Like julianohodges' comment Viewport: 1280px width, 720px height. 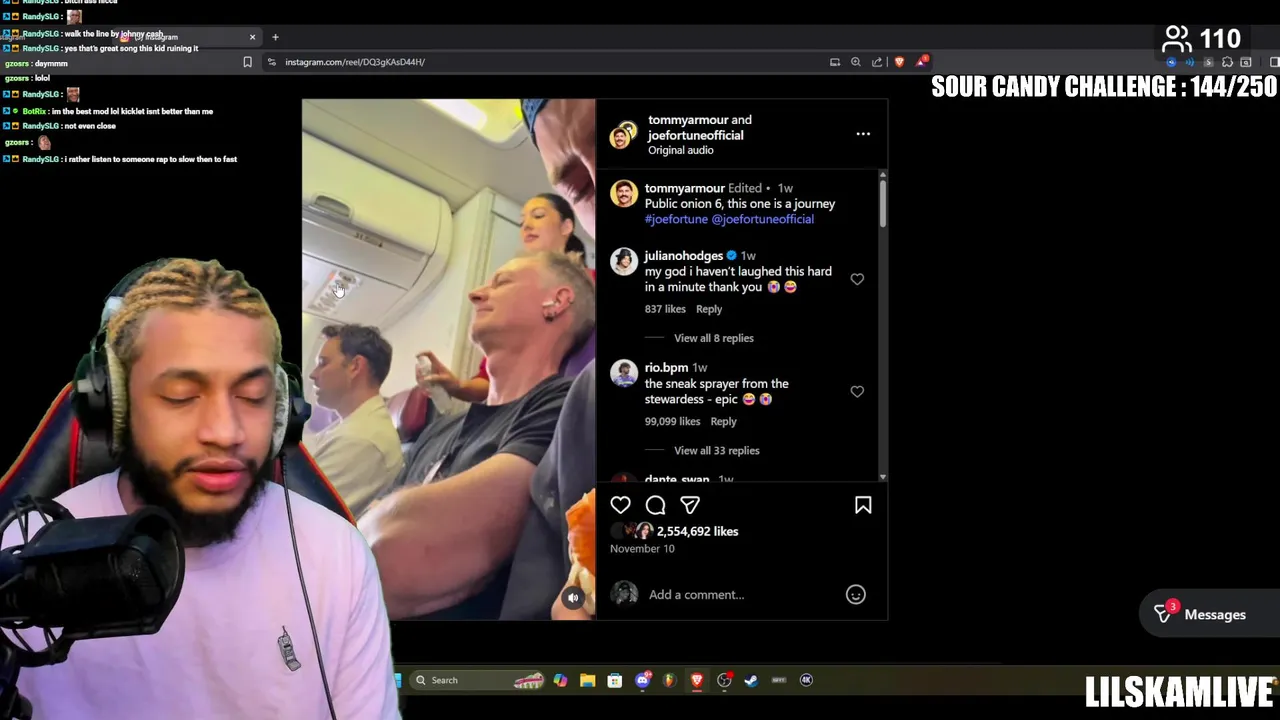tap(857, 279)
